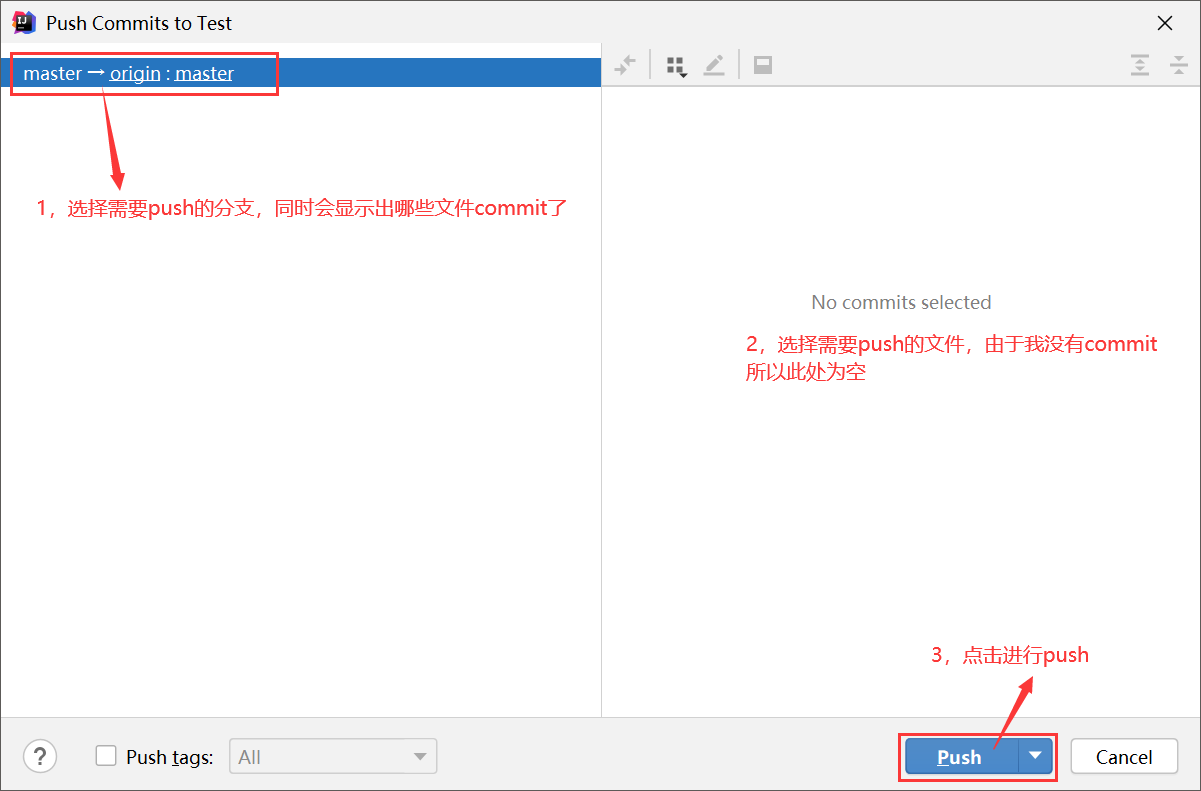This screenshot has width=1201, height=791.
Task: Click the Cancel button
Action: tap(1124, 757)
